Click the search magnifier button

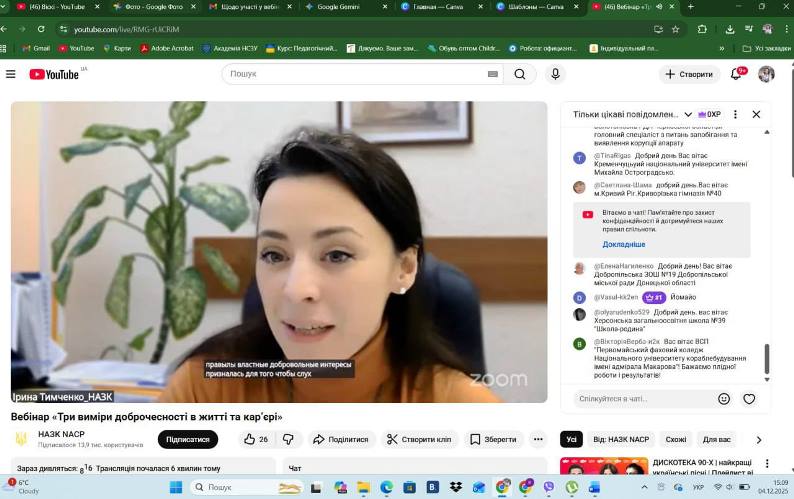pyautogui.click(x=520, y=74)
